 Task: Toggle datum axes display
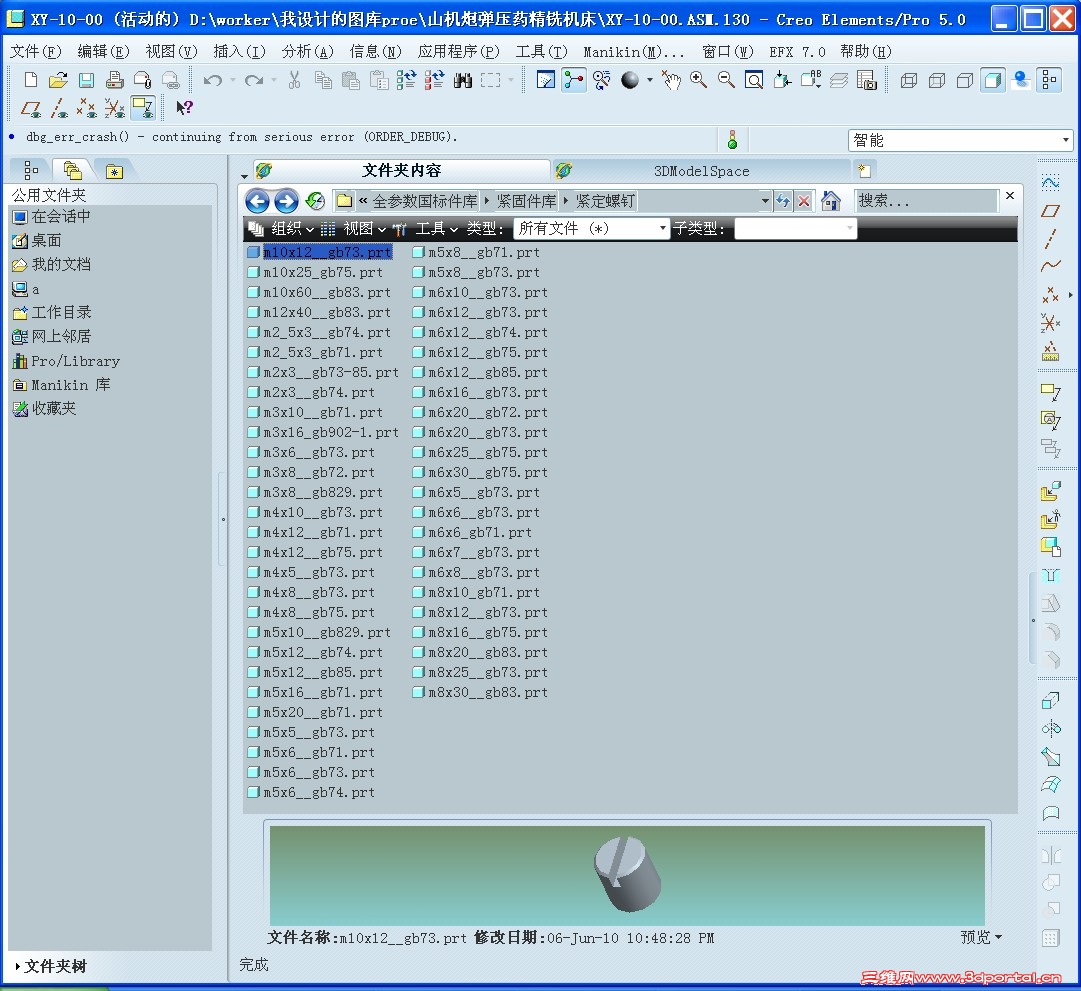click(x=59, y=108)
